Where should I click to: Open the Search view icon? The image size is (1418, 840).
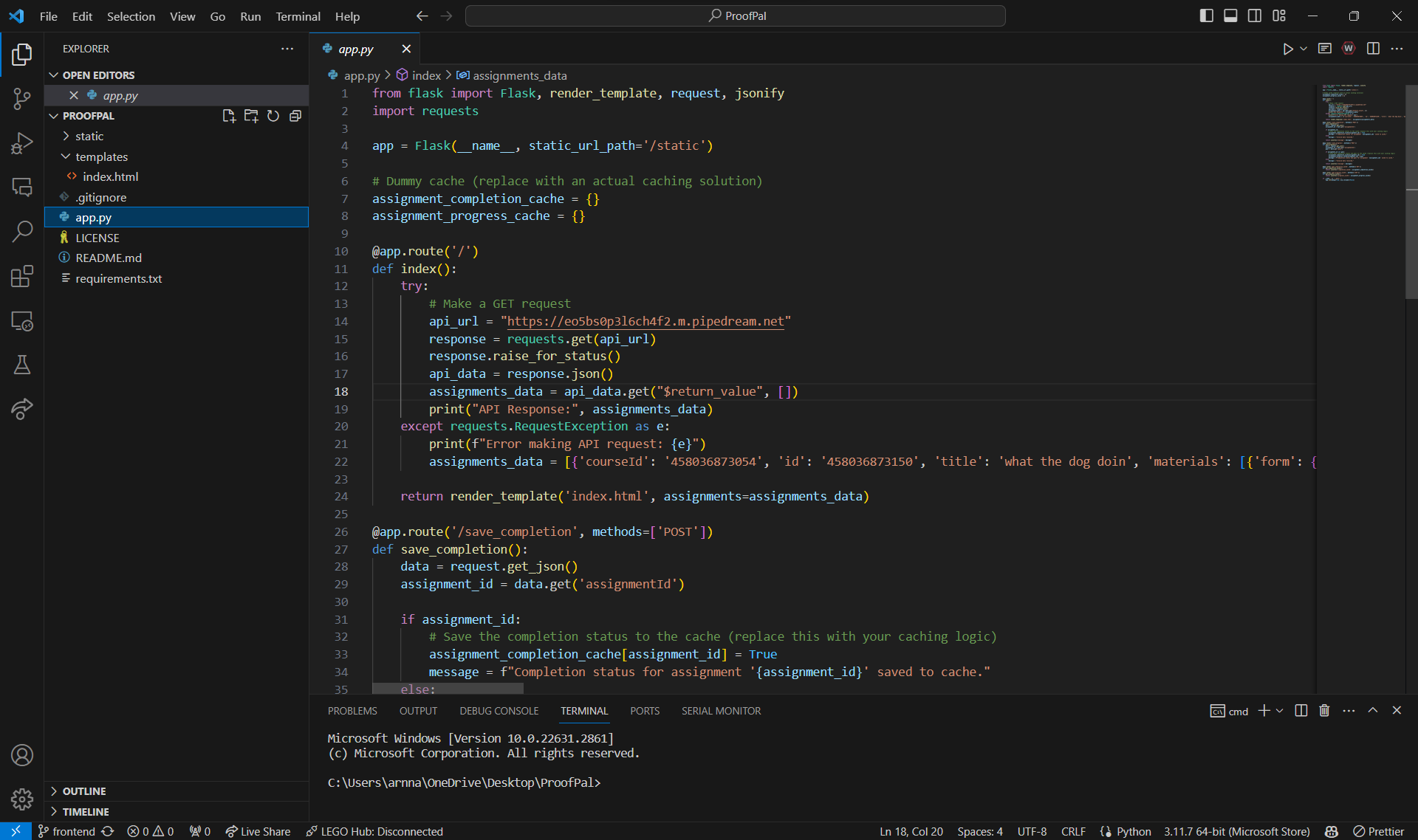22,231
